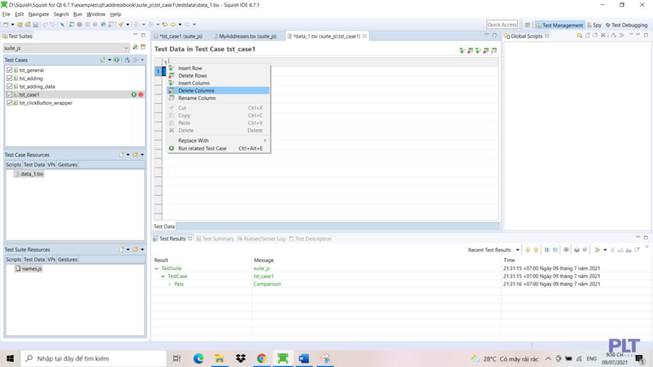Click the run all test cases icon in Test Cases header
The height and width of the screenshot is (367, 653).
pos(117,60)
